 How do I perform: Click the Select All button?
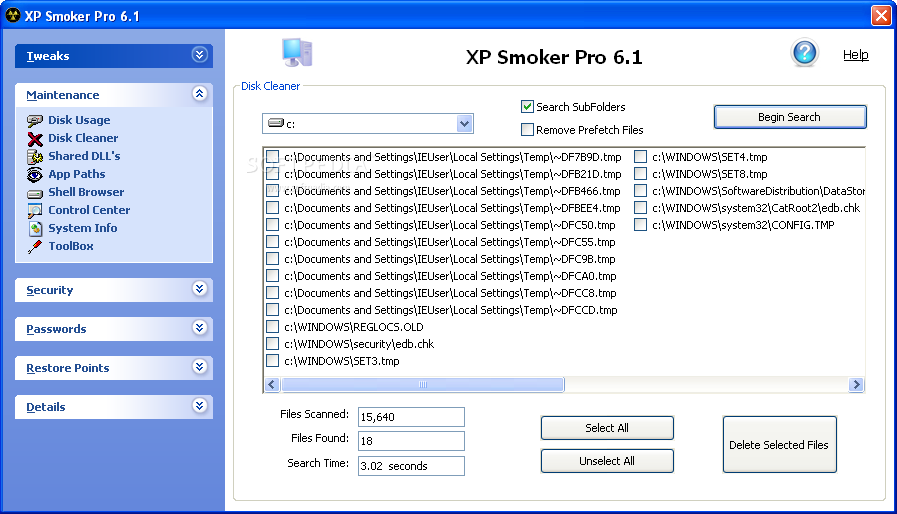click(x=607, y=428)
